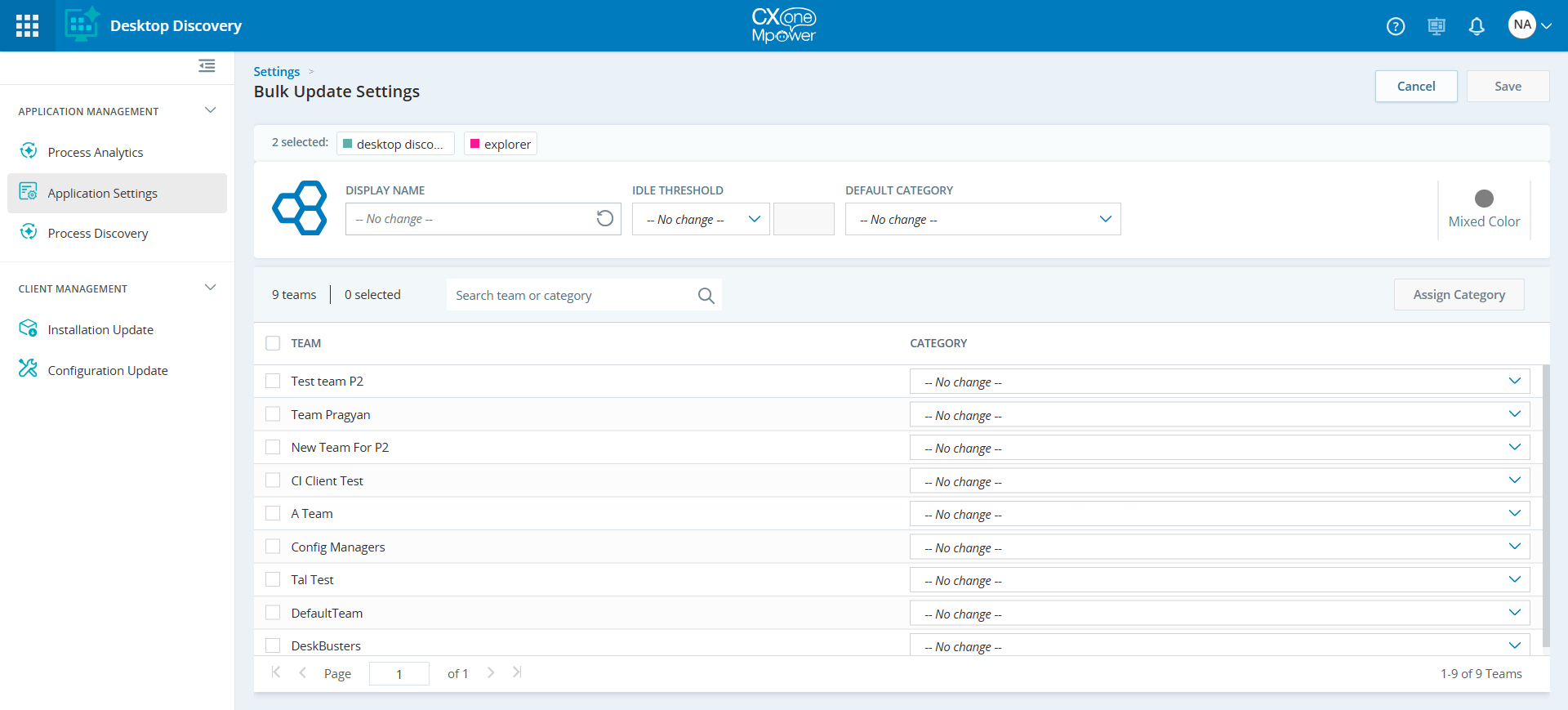Open the app launcher grid icon

[27, 26]
